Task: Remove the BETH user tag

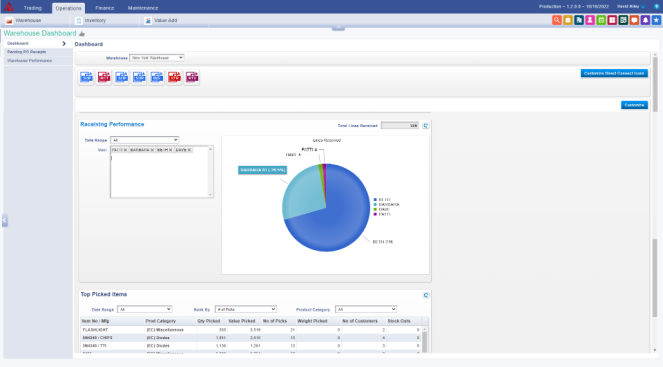Action: [170, 150]
